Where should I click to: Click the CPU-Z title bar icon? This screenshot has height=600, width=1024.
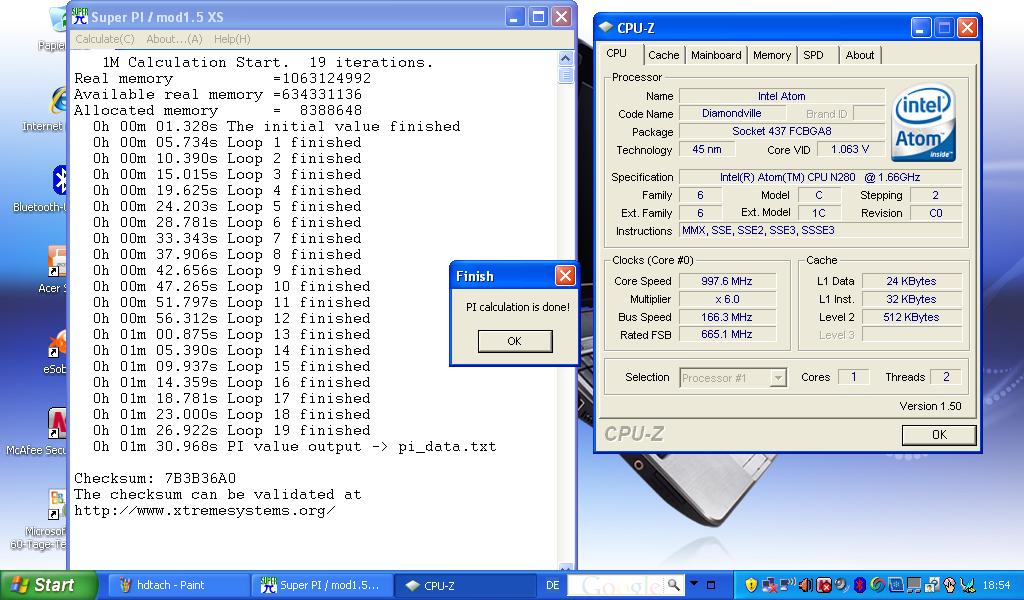click(x=605, y=27)
